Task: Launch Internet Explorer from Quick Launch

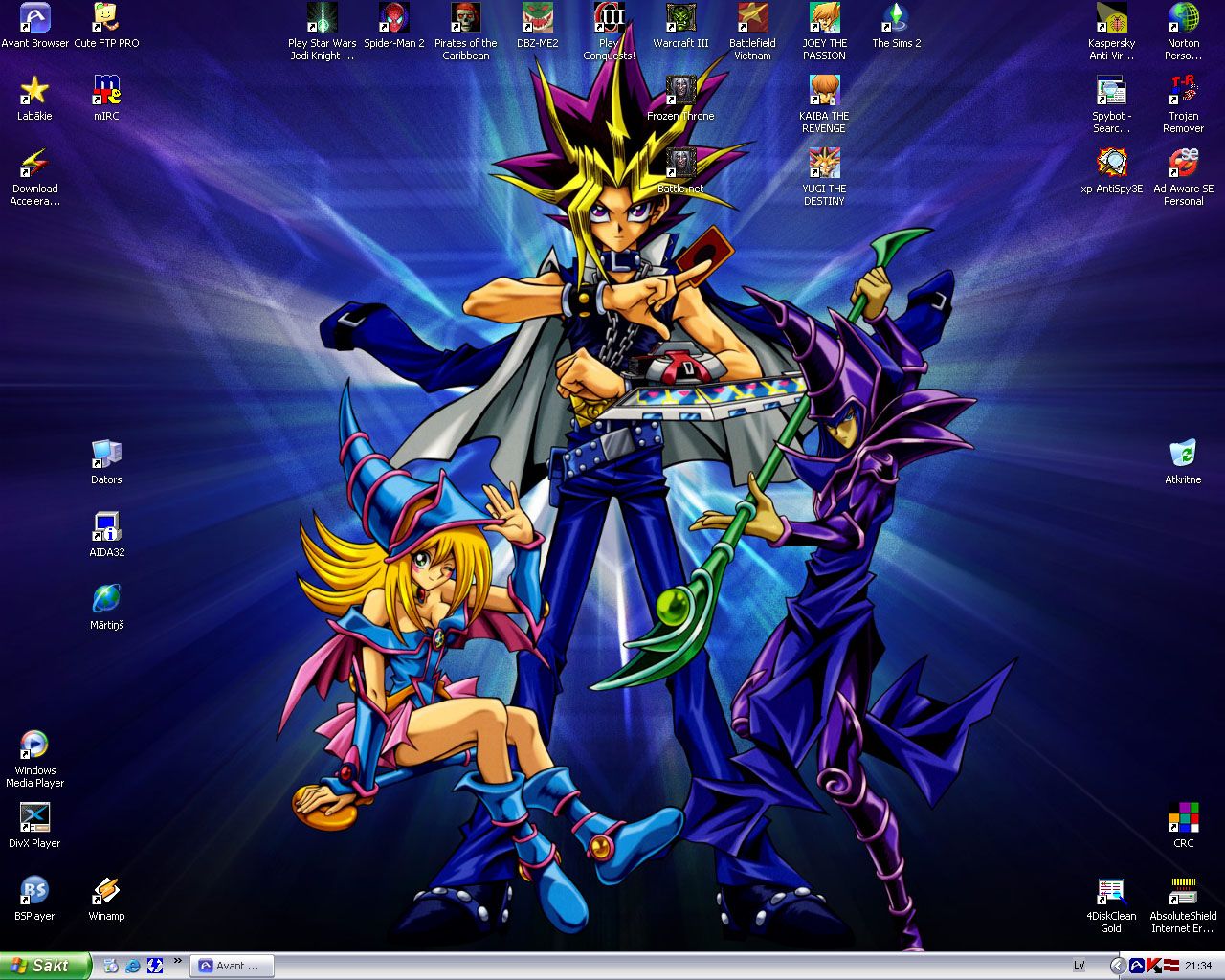Action: 133,966
